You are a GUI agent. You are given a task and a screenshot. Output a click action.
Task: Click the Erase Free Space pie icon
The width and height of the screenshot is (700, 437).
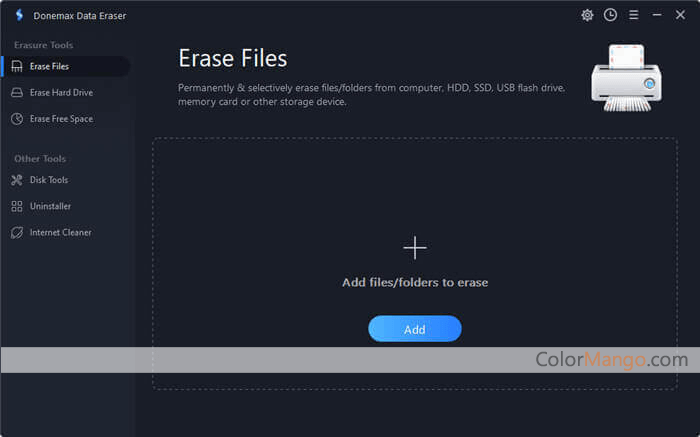point(17,119)
